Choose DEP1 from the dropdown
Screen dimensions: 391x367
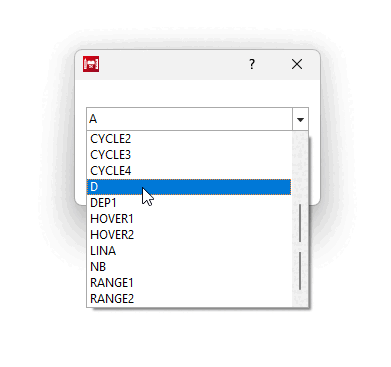[x=189, y=203]
